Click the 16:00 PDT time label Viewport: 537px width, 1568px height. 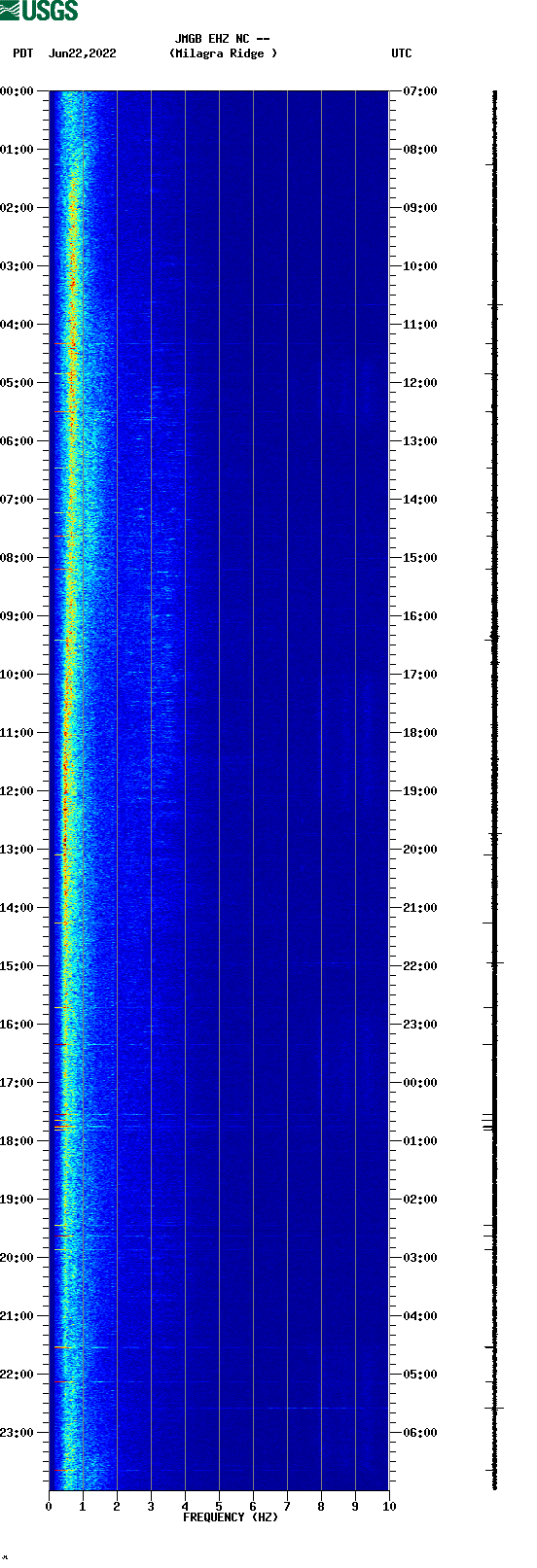coord(18,1025)
